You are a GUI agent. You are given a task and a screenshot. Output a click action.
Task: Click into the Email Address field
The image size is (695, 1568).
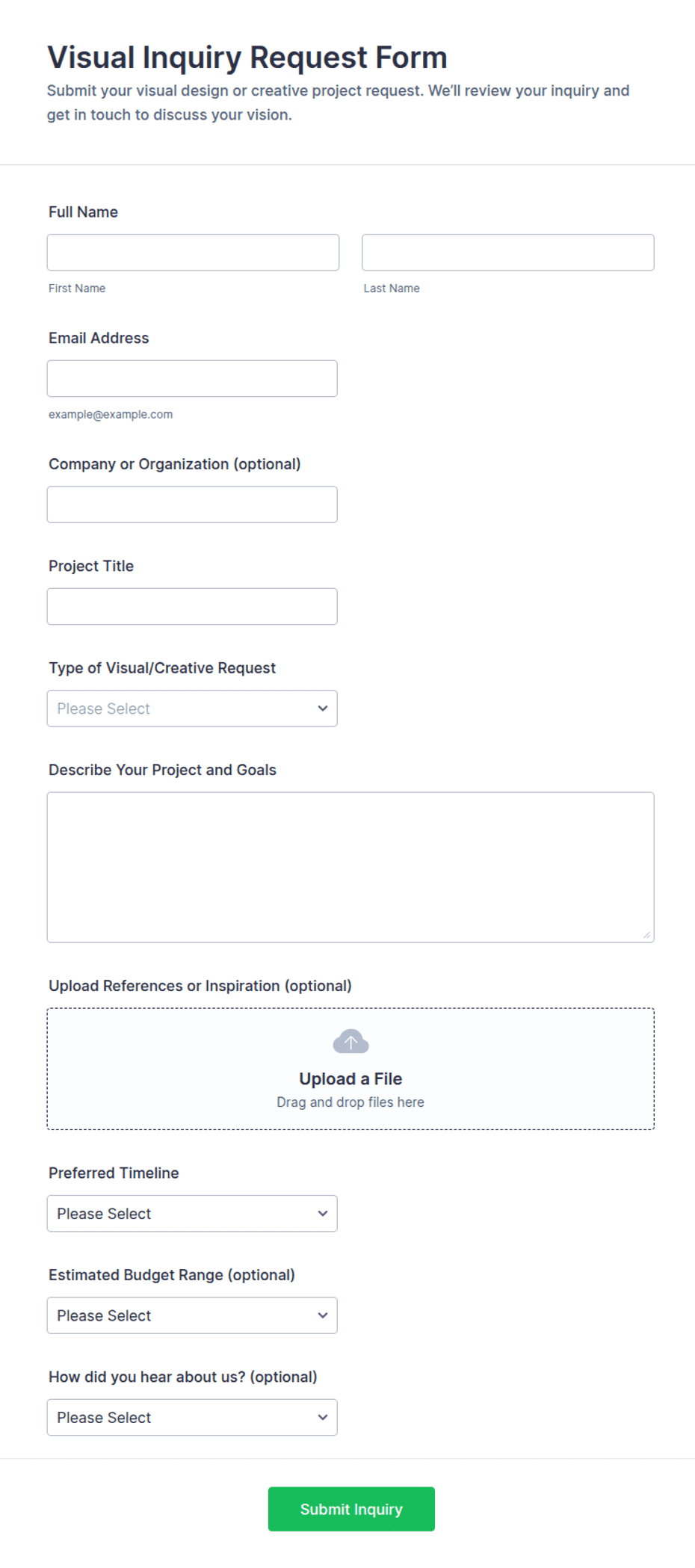pyautogui.click(x=192, y=379)
